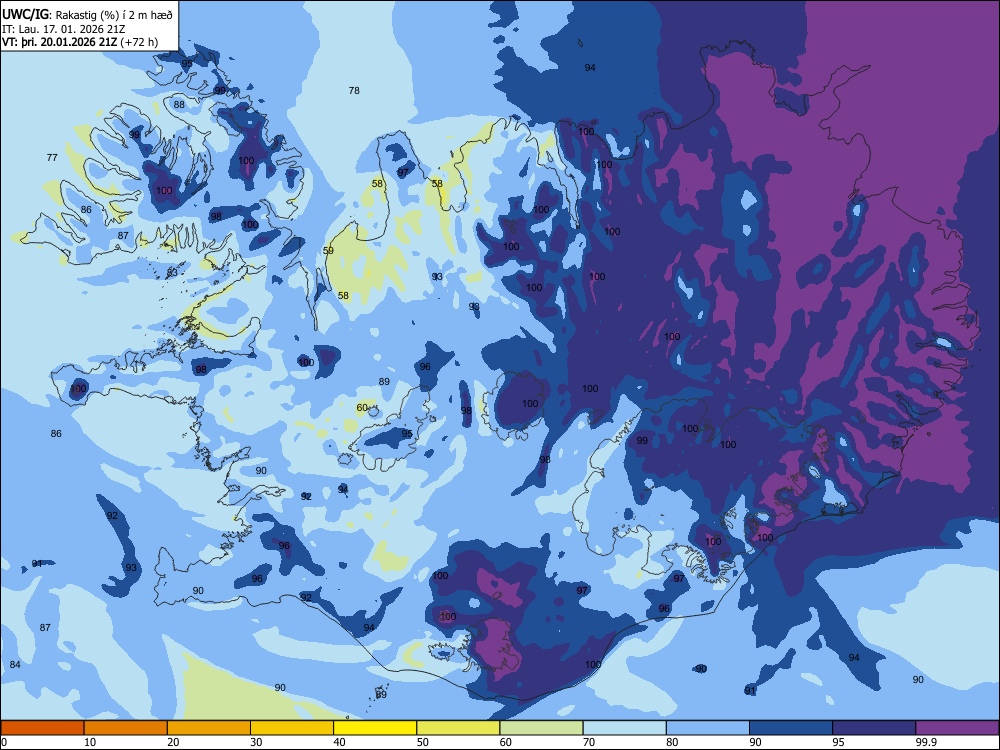
Task: Click the golden 30–40 legend swatch
Action: point(292,728)
